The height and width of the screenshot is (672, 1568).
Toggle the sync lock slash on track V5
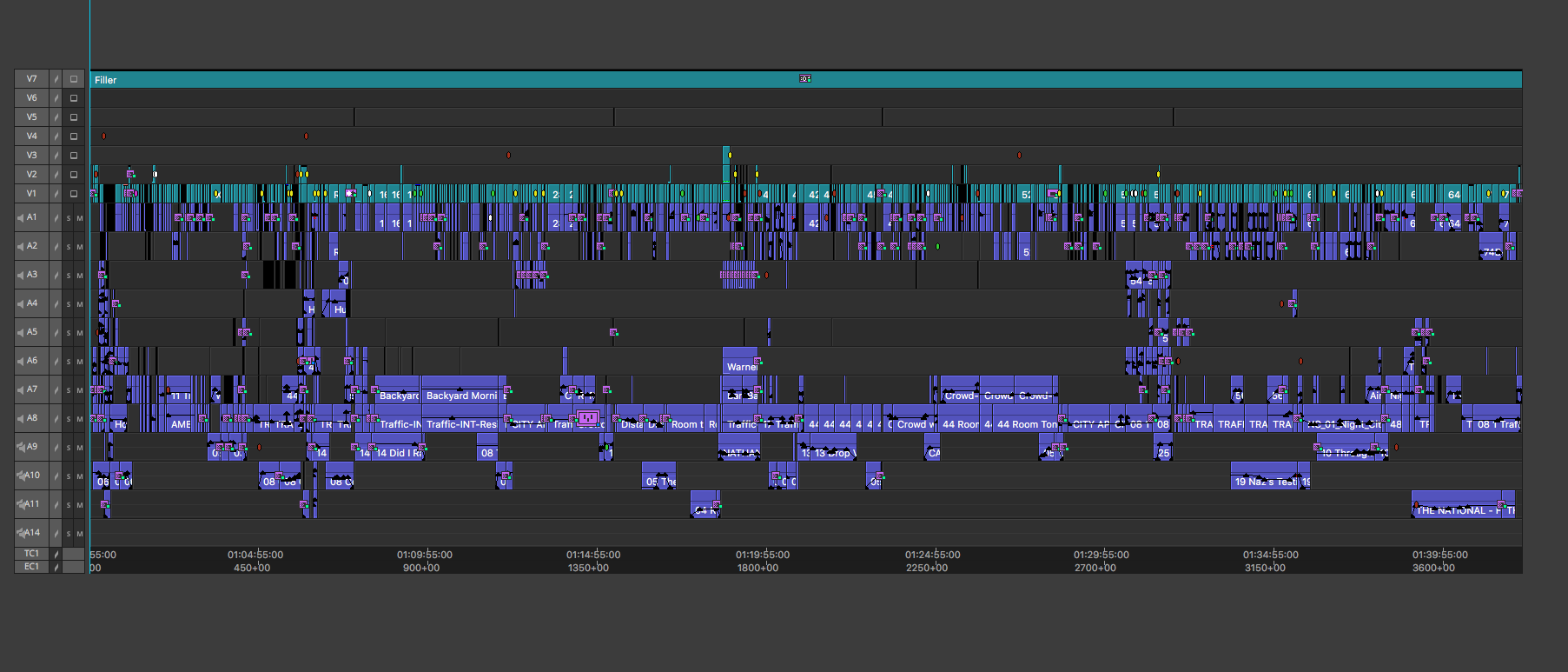[56, 117]
